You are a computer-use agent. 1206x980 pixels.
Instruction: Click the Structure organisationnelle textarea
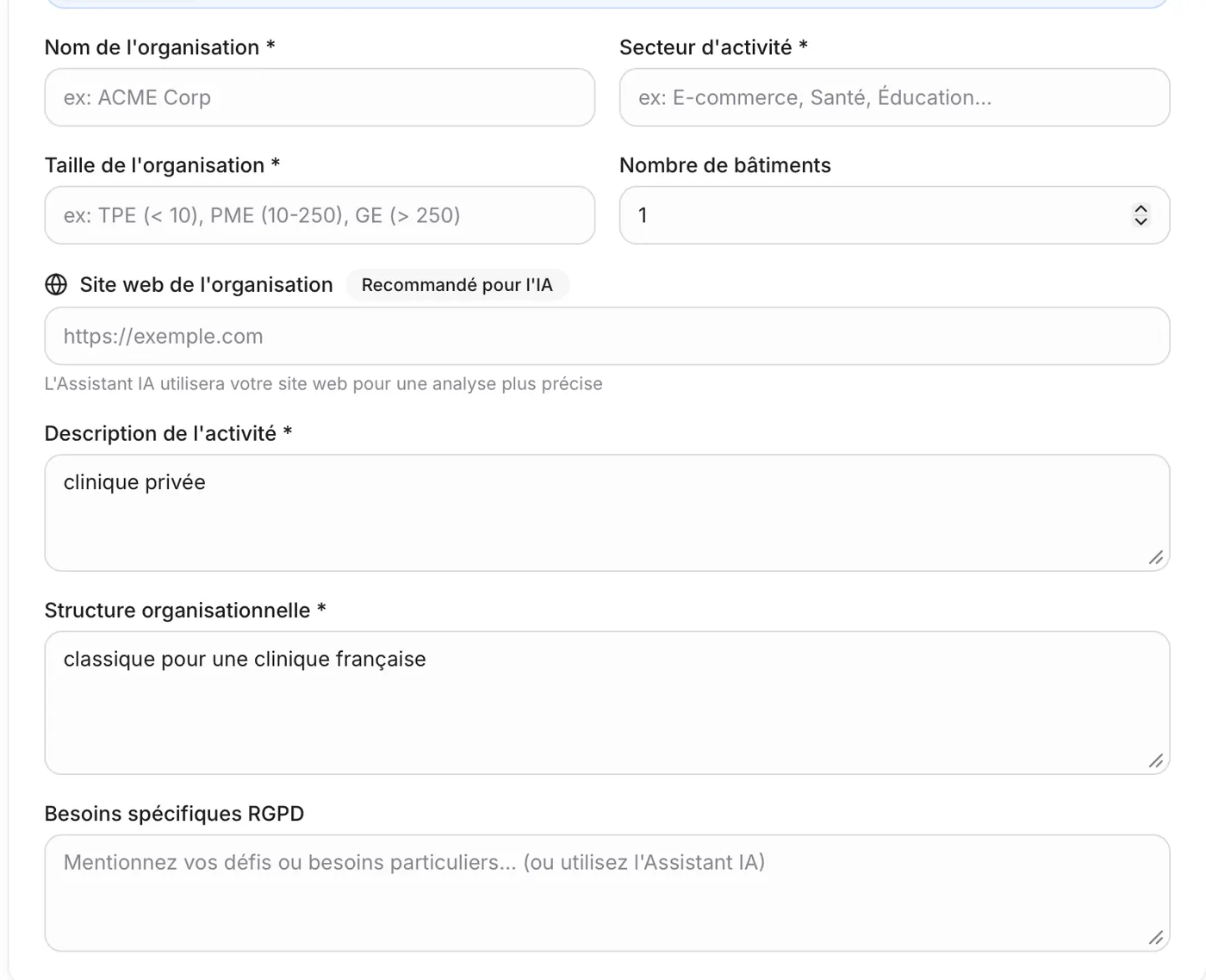point(607,703)
